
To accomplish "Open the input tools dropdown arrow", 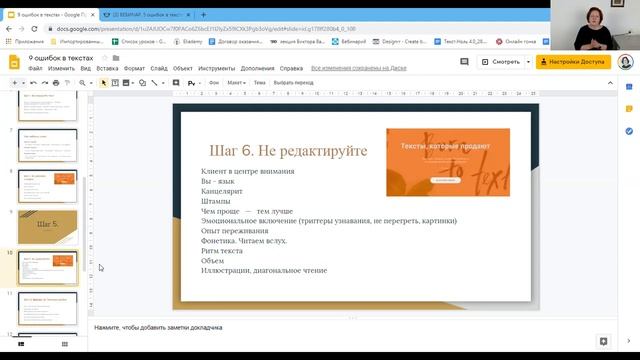I will [x=200, y=83].
